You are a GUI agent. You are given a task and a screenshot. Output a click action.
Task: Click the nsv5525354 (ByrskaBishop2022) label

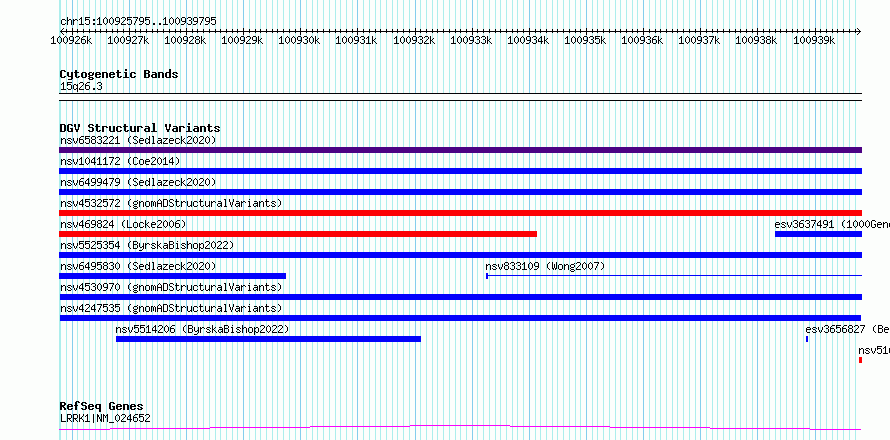coord(147,245)
